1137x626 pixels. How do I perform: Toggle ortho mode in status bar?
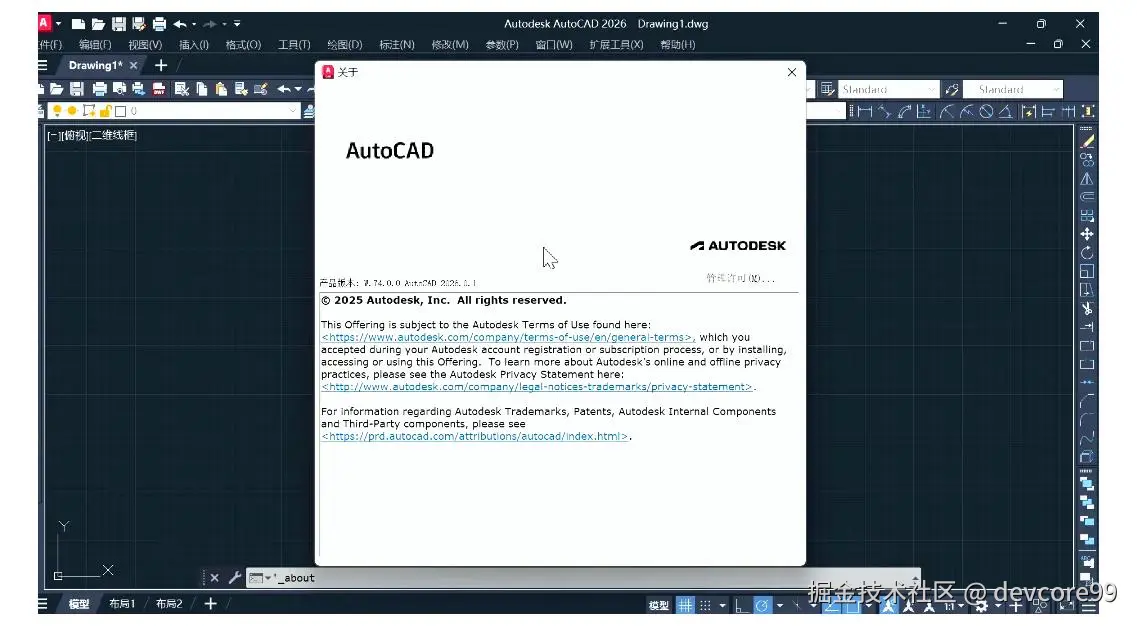point(741,605)
